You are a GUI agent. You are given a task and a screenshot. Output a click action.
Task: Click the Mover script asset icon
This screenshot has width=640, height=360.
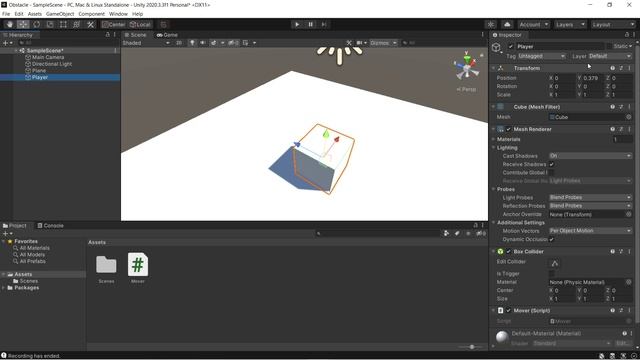[138, 265]
